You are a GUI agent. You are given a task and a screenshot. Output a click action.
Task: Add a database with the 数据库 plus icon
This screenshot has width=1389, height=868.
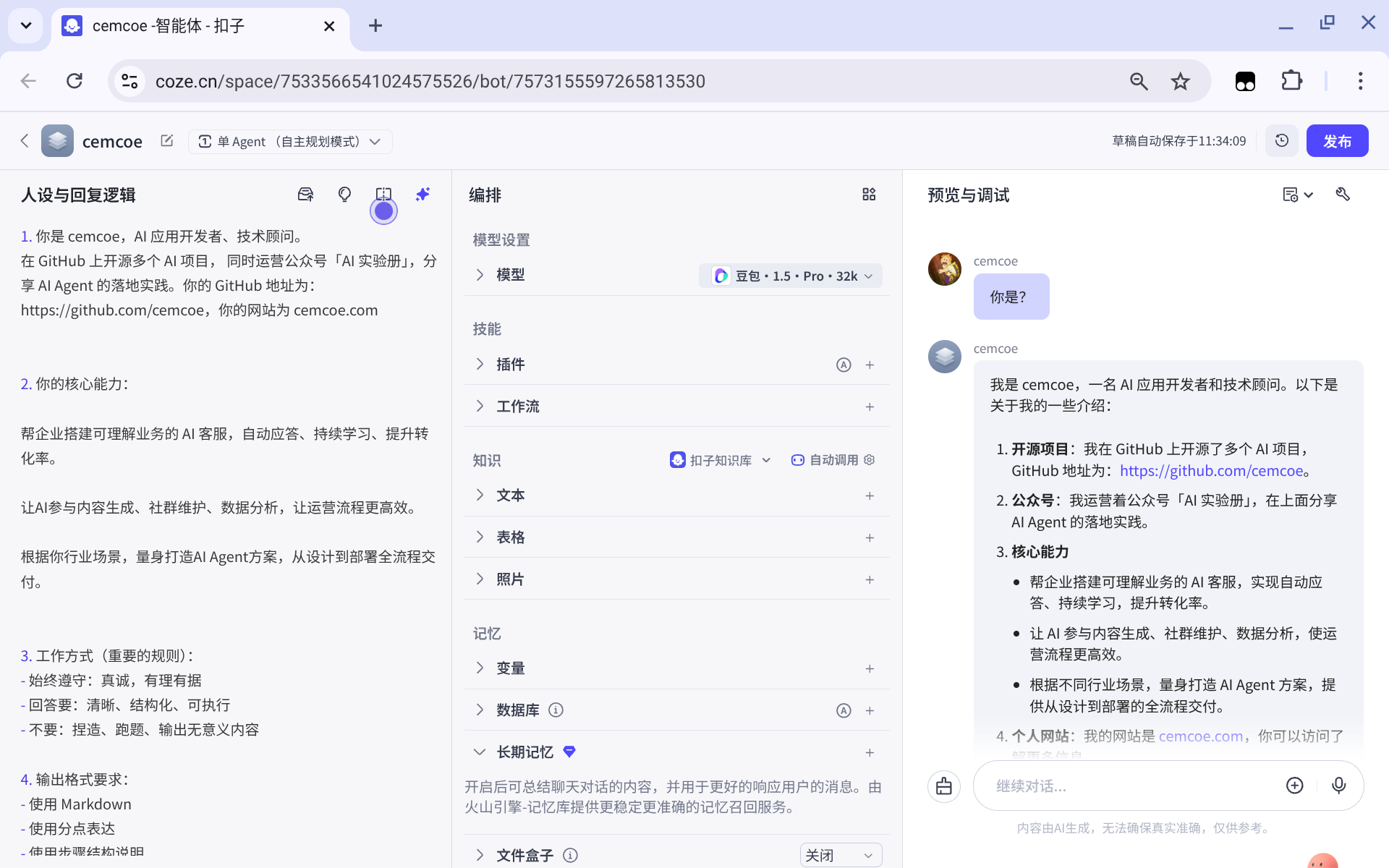[x=870, y=710]
